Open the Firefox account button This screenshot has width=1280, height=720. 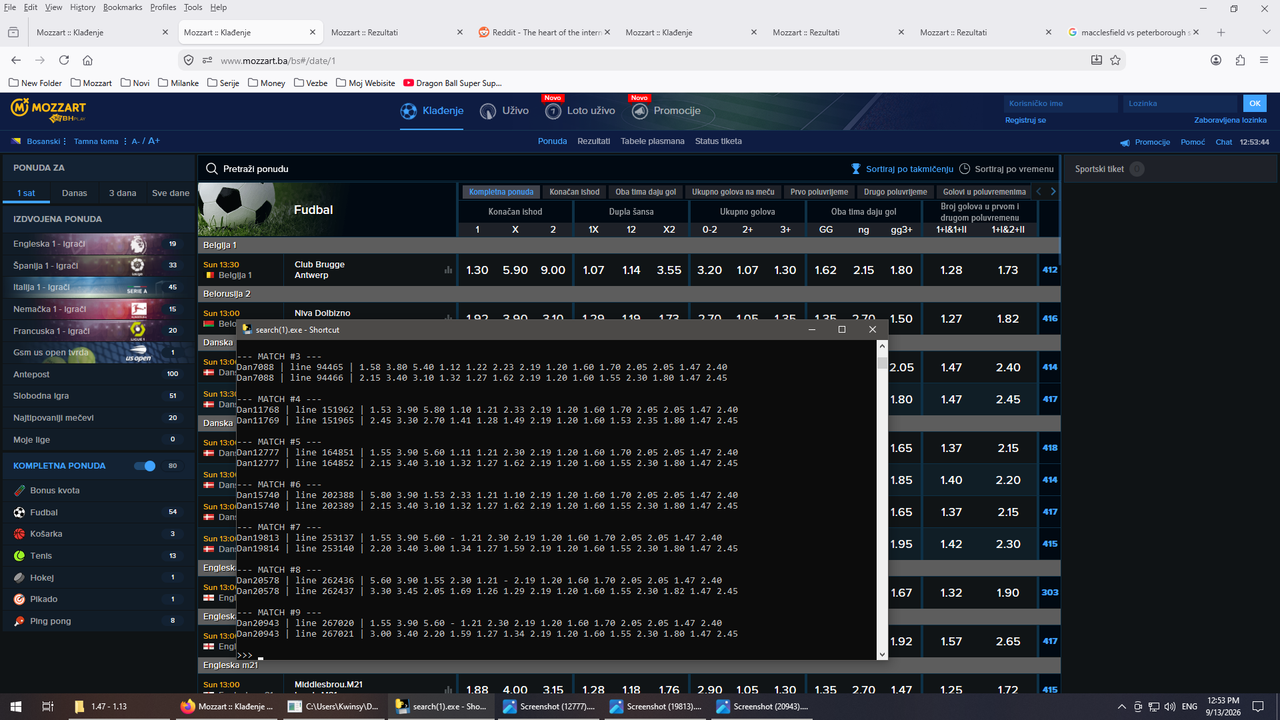pyautogui.click(x=1216, y=60)
